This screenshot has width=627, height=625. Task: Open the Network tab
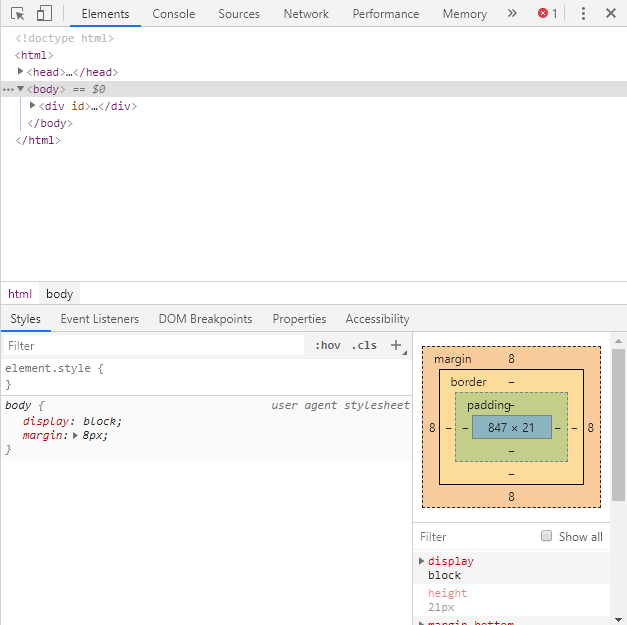(x=306, y=14)
